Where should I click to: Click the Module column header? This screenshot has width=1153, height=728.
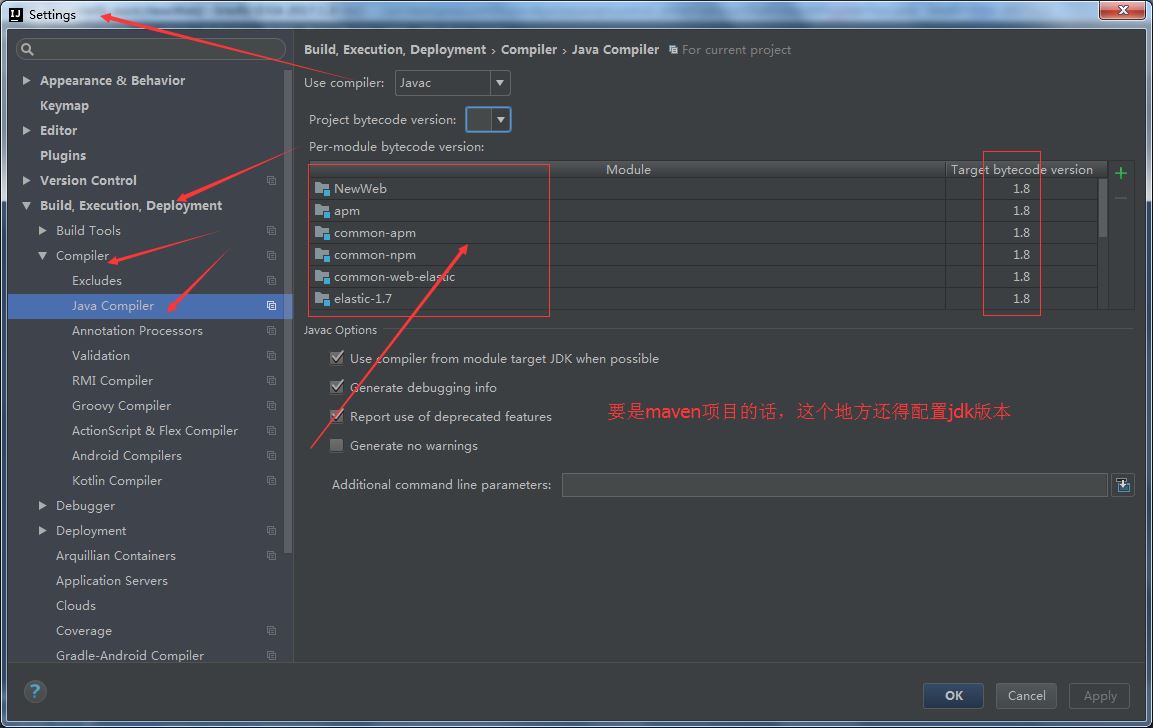coord(628,169)
